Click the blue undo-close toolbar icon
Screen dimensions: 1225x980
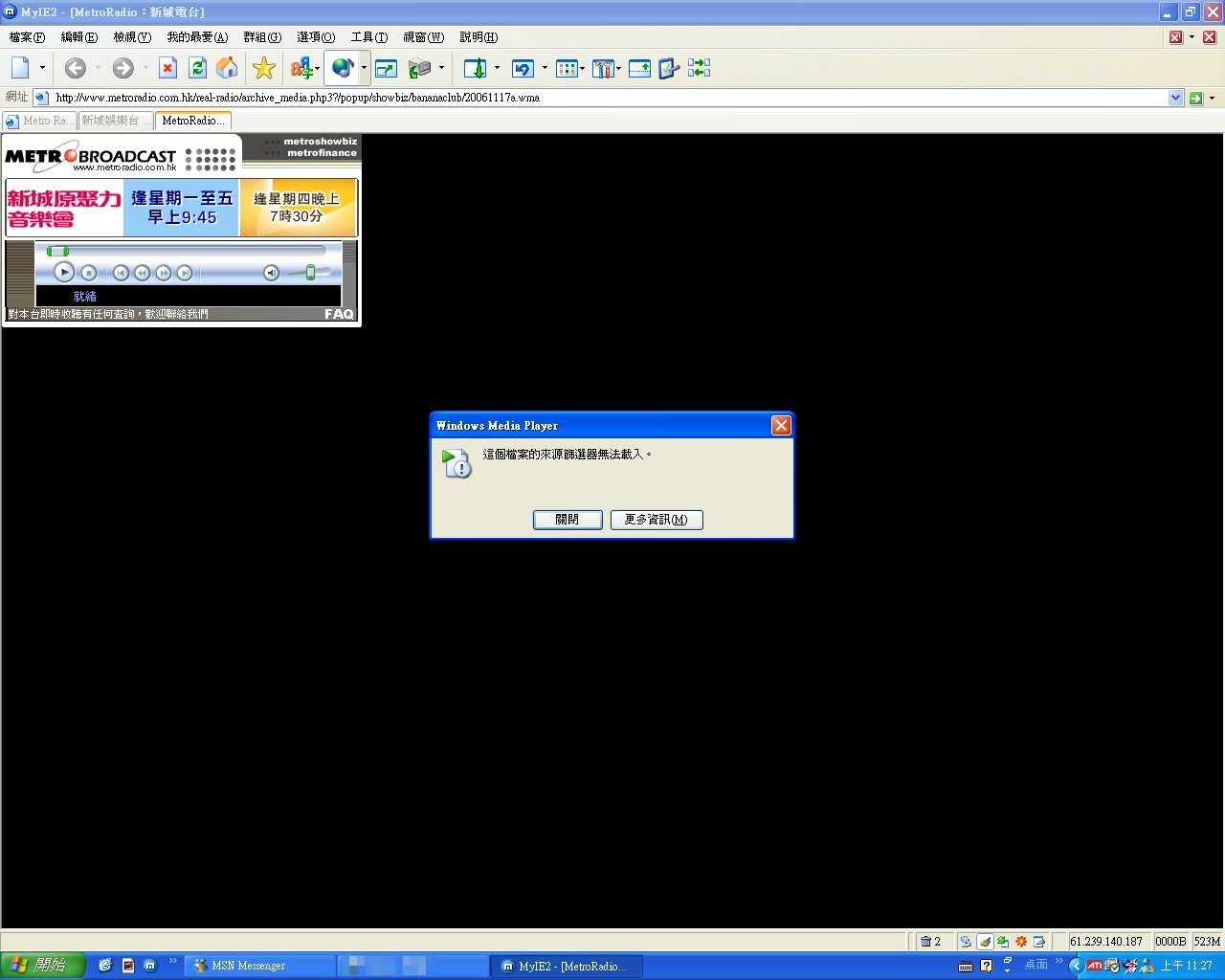point(523,68)
